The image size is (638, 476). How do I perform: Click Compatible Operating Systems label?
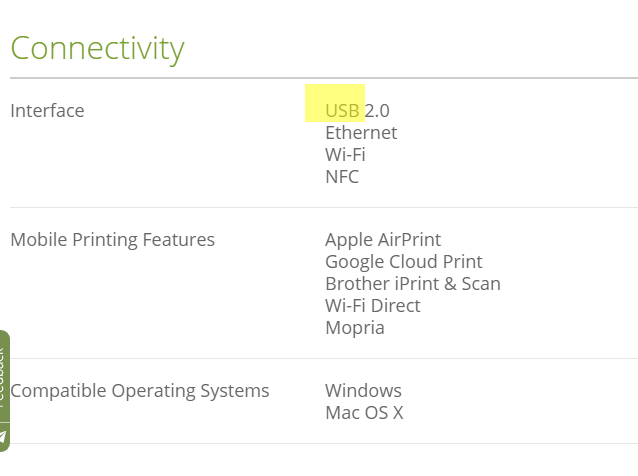tap(140, 391)
